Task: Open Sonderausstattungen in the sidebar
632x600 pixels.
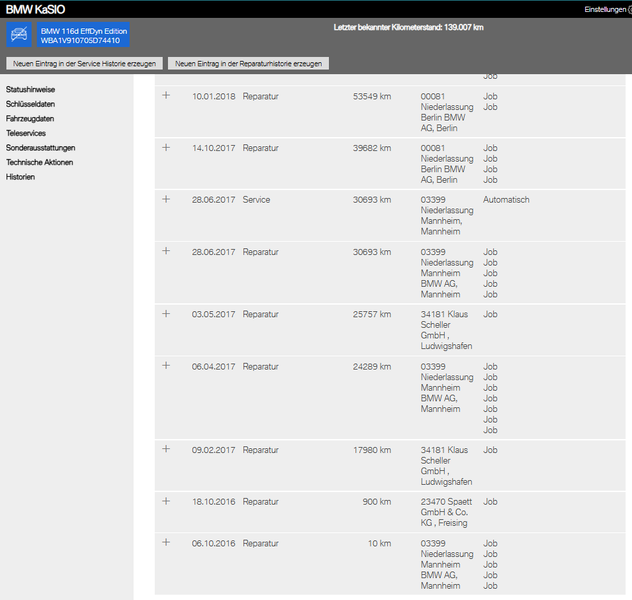Action: click(40, 147)
